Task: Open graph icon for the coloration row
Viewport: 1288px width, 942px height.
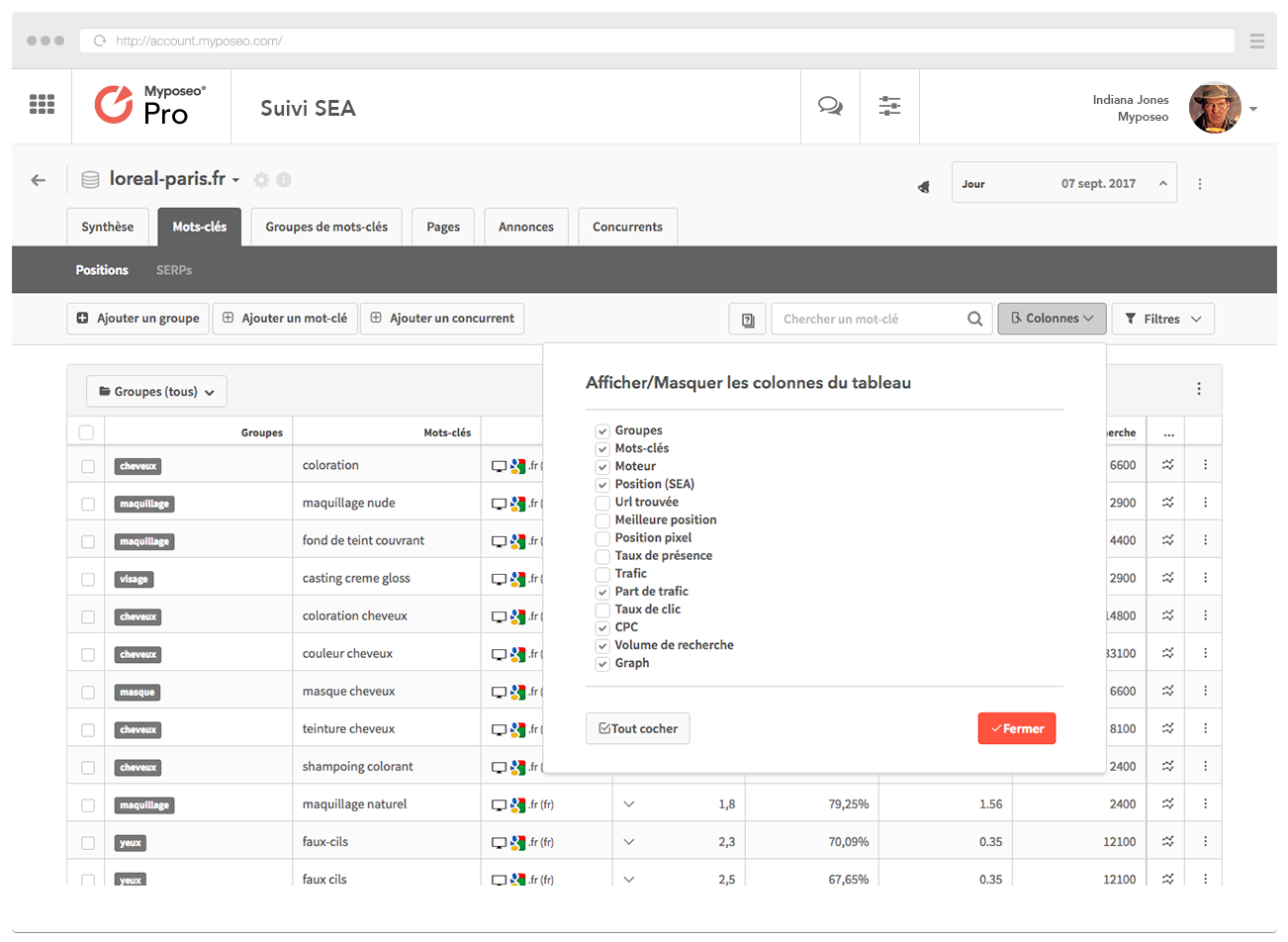Action: (1168, 464)
